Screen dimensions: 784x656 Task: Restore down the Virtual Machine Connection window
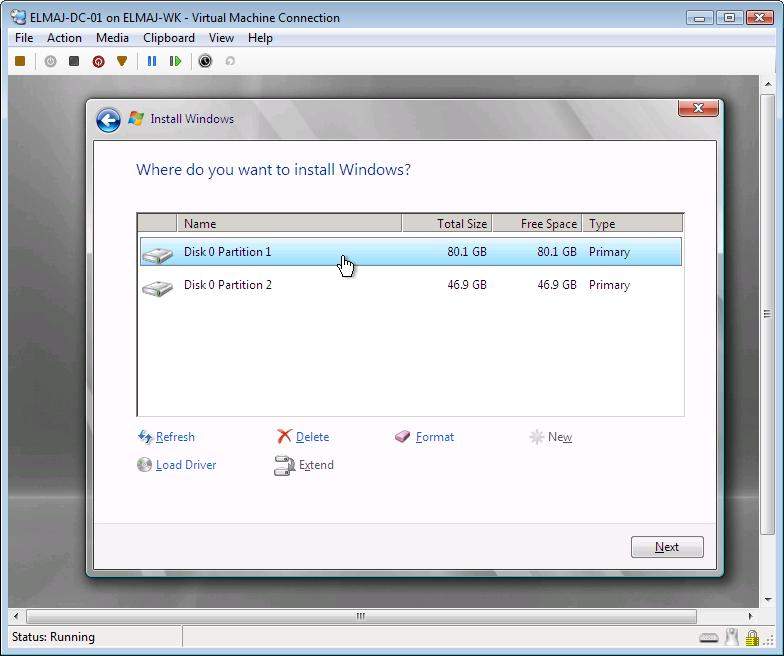coord(729,18)
